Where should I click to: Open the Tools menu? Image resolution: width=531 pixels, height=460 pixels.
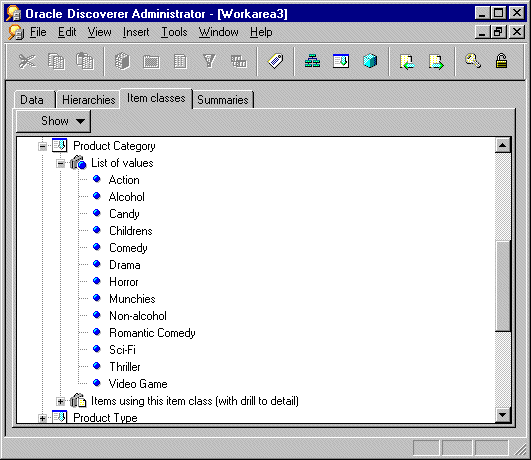tap(174, 32)
